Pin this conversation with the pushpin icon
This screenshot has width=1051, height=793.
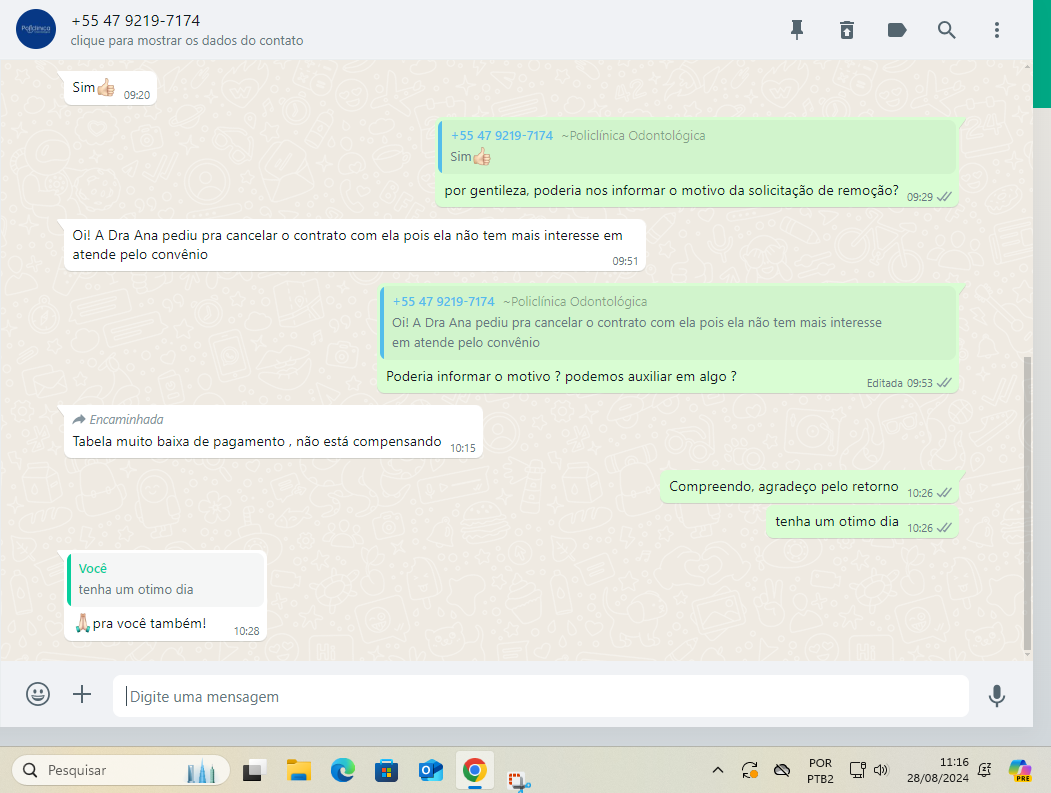(797, 30)
